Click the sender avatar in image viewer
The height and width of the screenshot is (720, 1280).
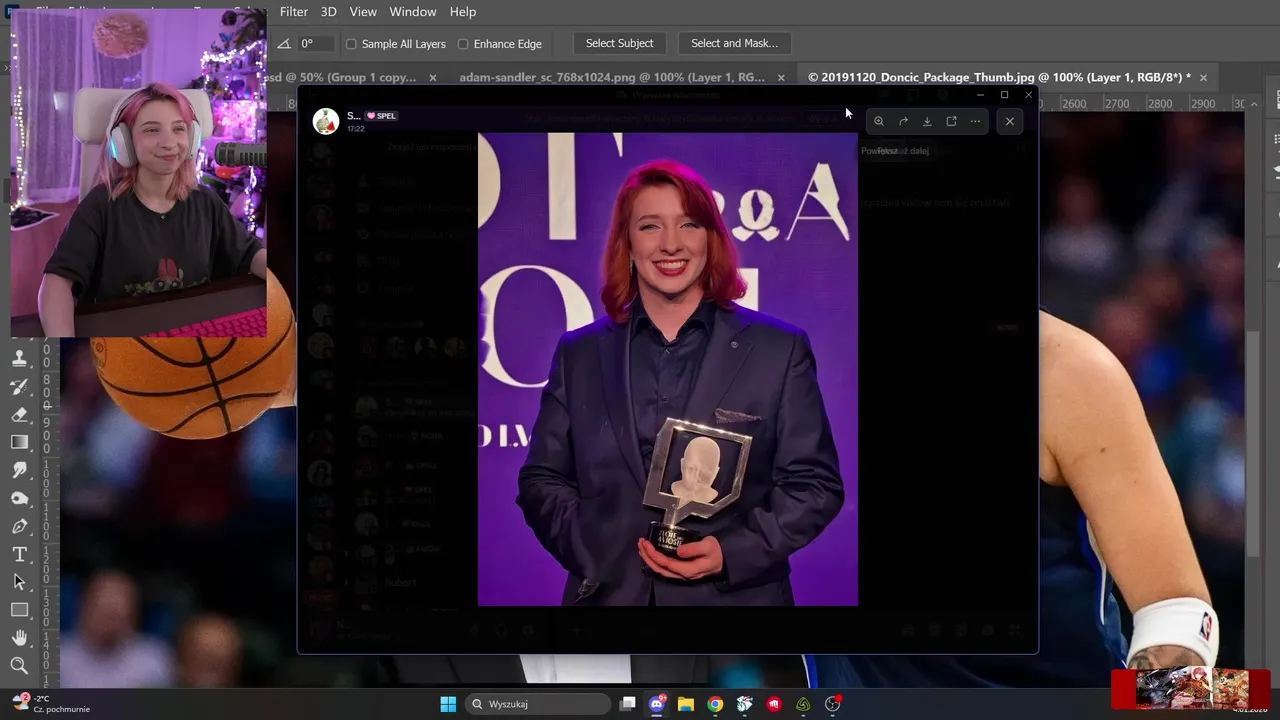point(325,121)
